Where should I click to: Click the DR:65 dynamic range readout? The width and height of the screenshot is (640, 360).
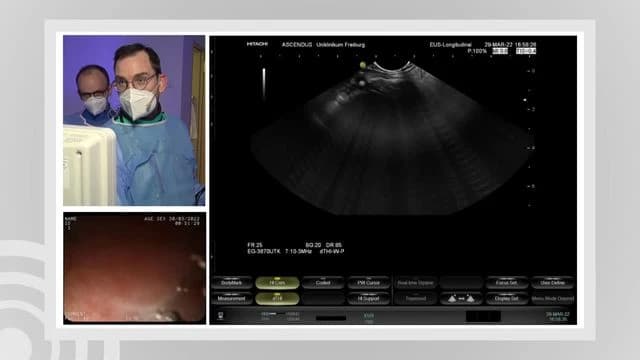point(334,245)
